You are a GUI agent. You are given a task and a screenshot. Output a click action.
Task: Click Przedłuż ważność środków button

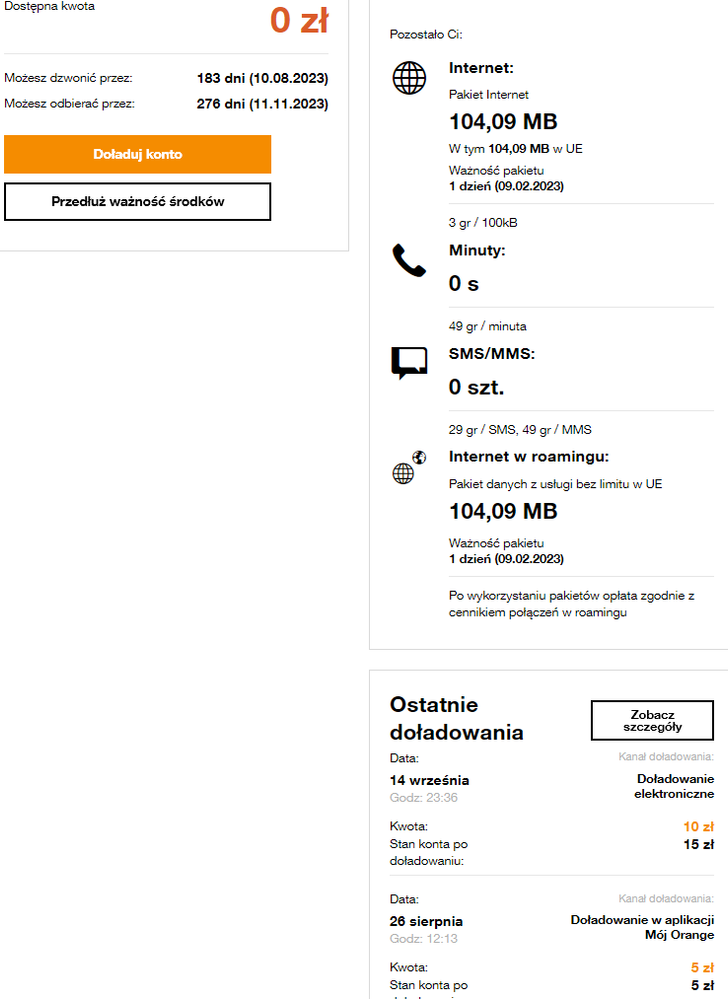138,201
